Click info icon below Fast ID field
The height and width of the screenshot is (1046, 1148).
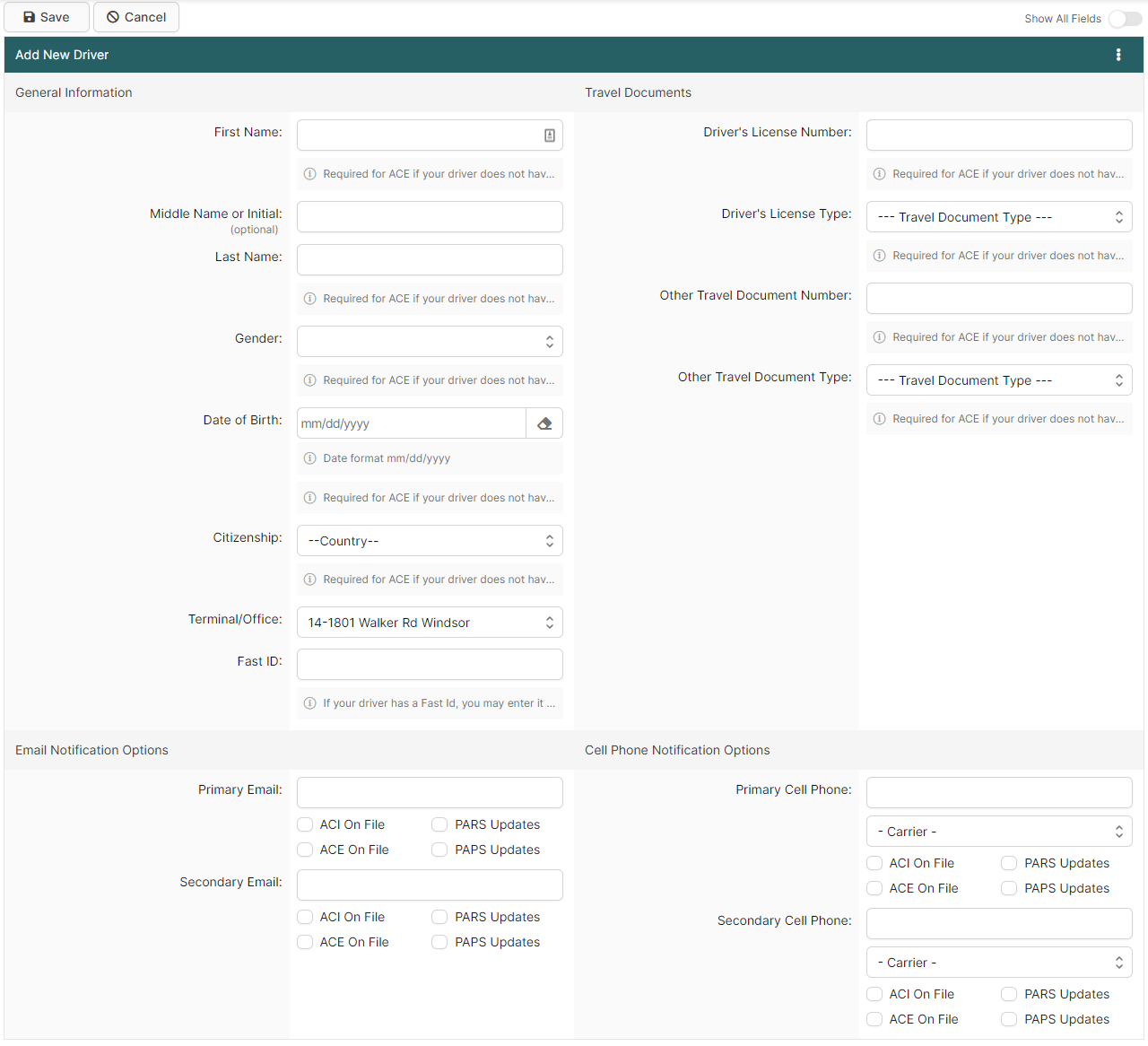click(x=310, y=703)
